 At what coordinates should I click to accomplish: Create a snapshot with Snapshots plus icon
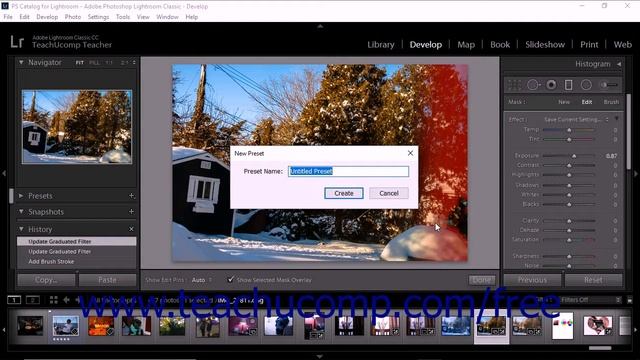click(131, 211)
